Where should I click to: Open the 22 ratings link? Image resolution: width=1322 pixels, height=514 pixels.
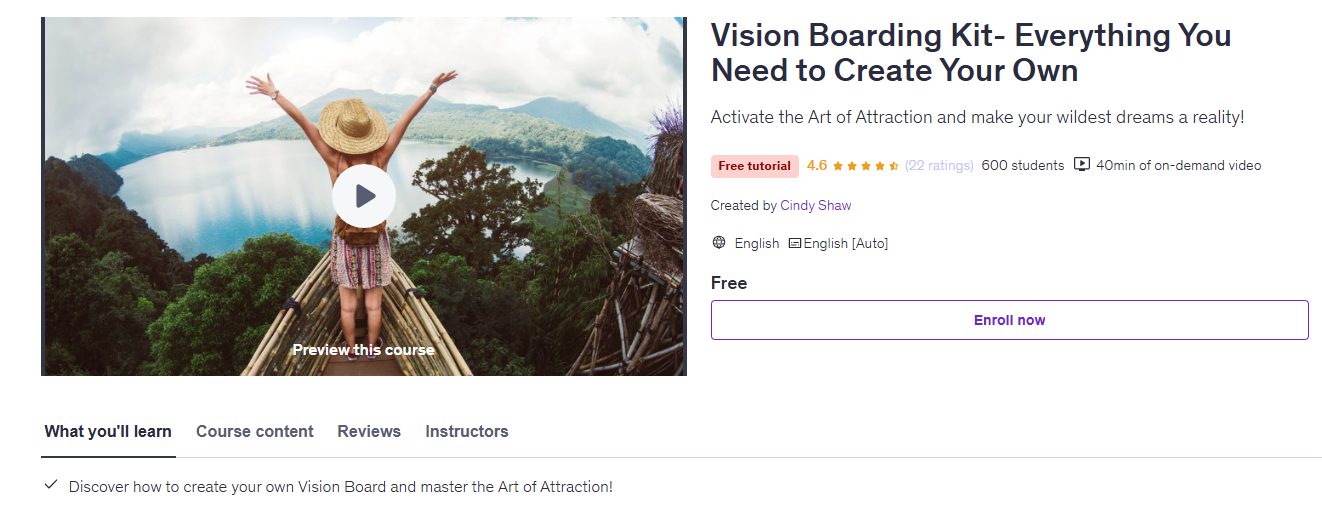[939, 166]
